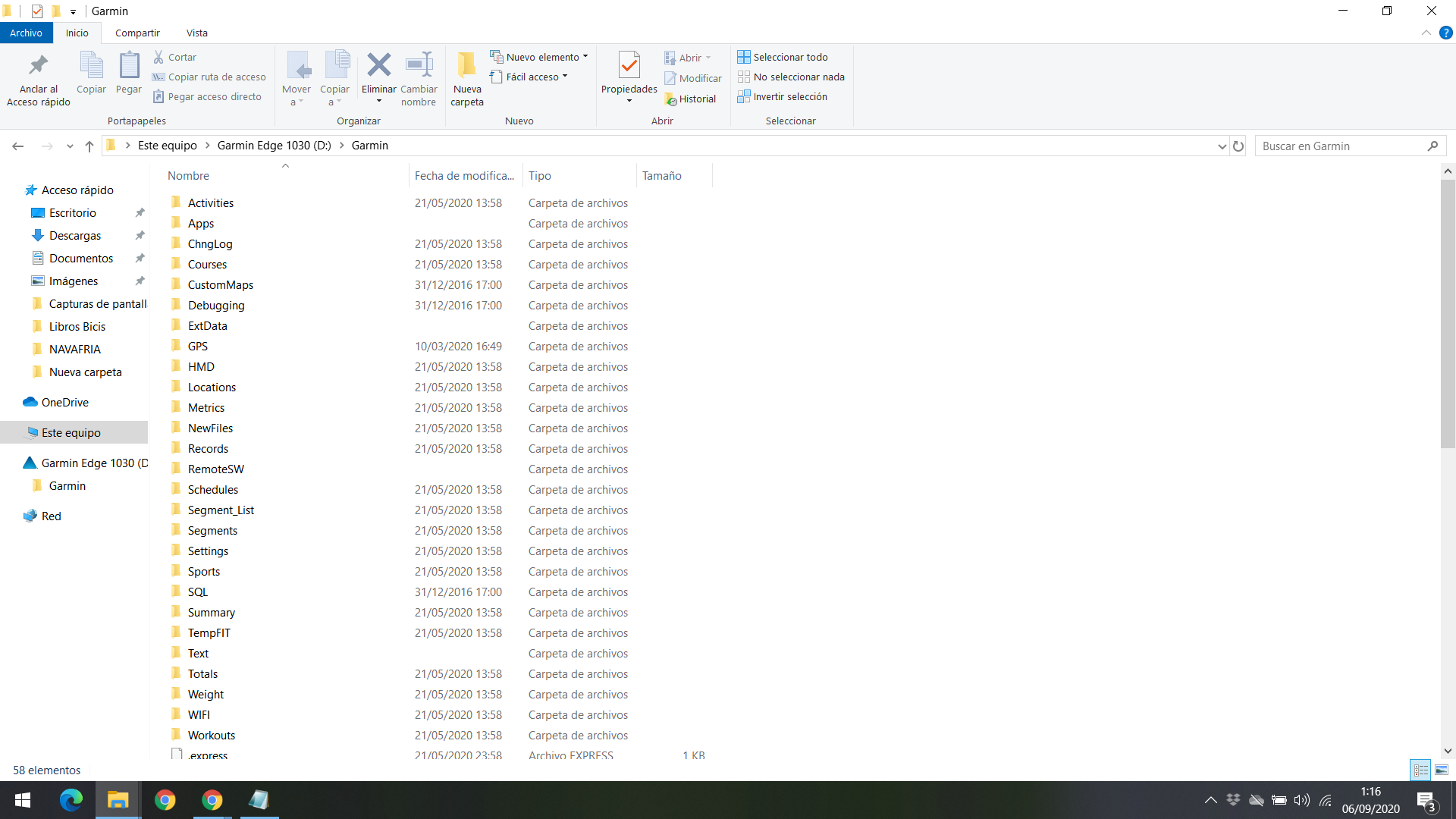Click the up-one-level arrow
This screenshot has width=1456, height=819.
tap(89, 146)
